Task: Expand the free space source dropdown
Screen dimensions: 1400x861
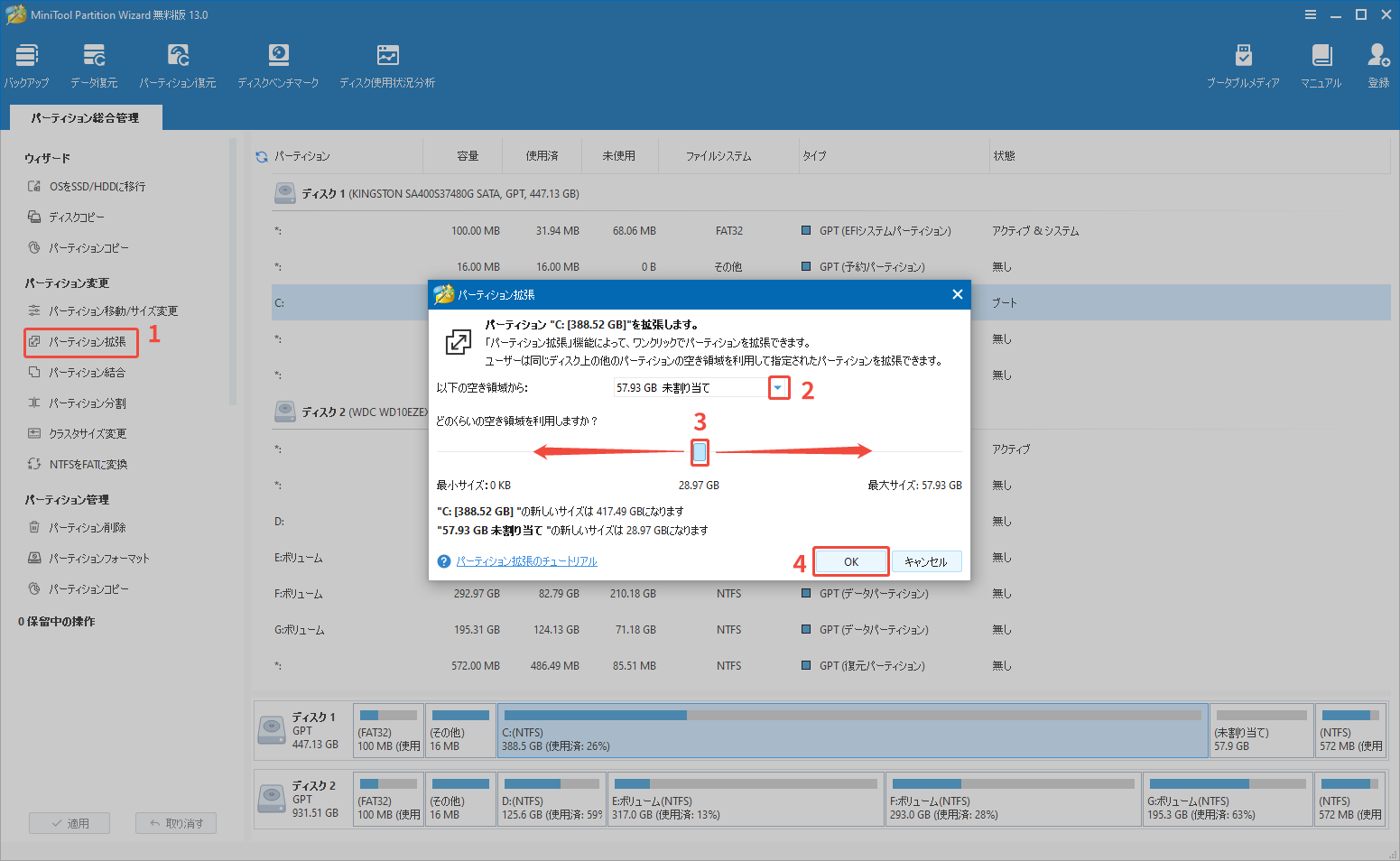Action: coord(778,388)
